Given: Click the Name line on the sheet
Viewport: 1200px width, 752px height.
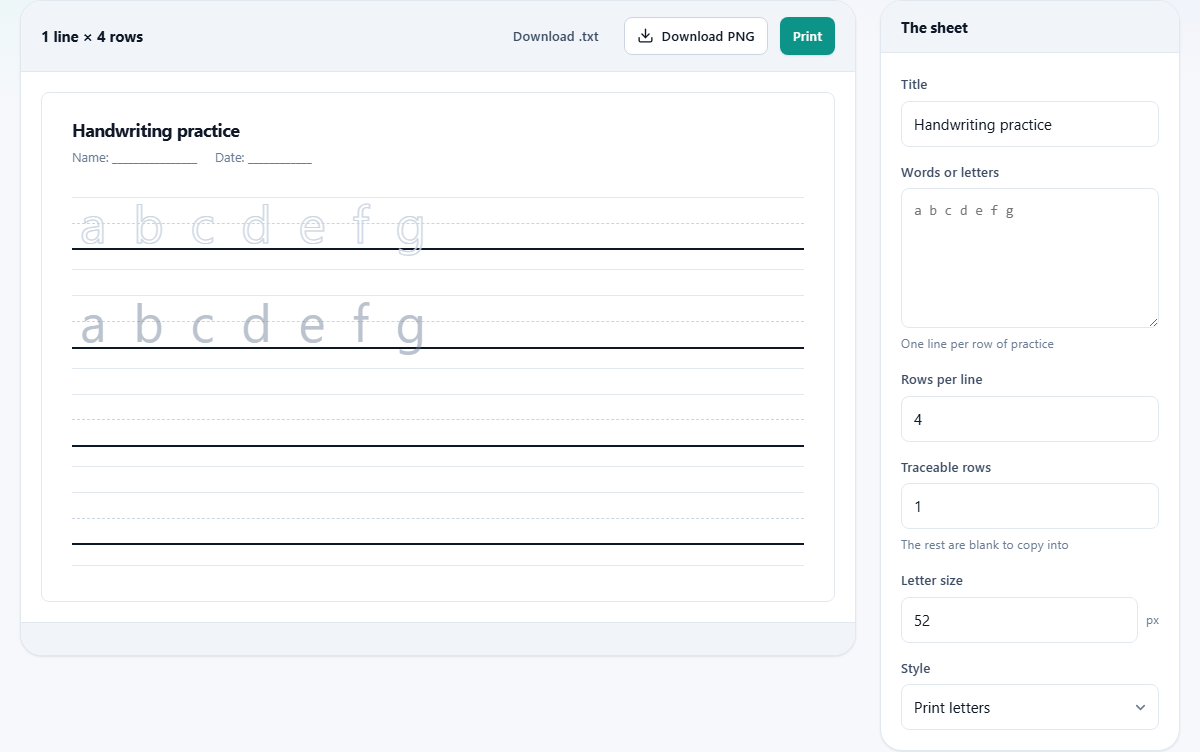Looking at the screenshot, I should coord(134,158).
